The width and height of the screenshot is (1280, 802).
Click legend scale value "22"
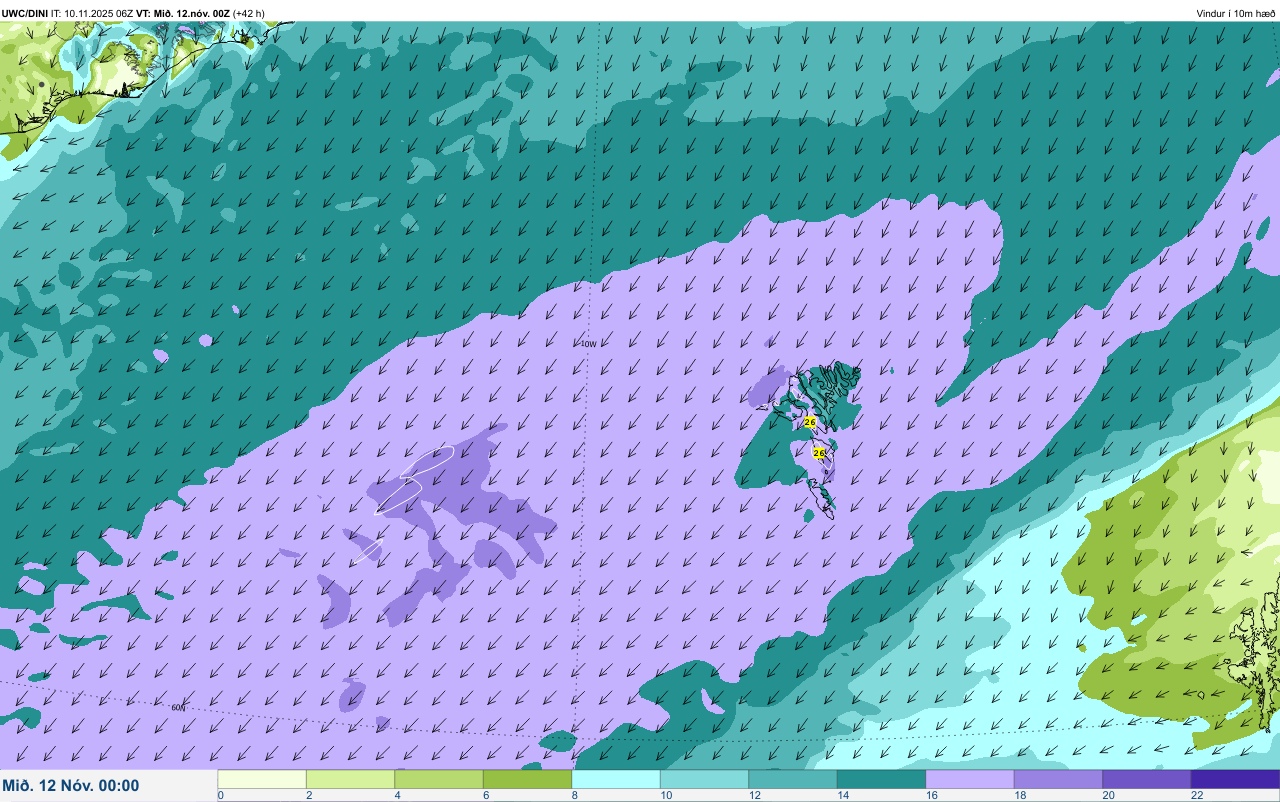pyautogui.click(x=1195, y=796)
